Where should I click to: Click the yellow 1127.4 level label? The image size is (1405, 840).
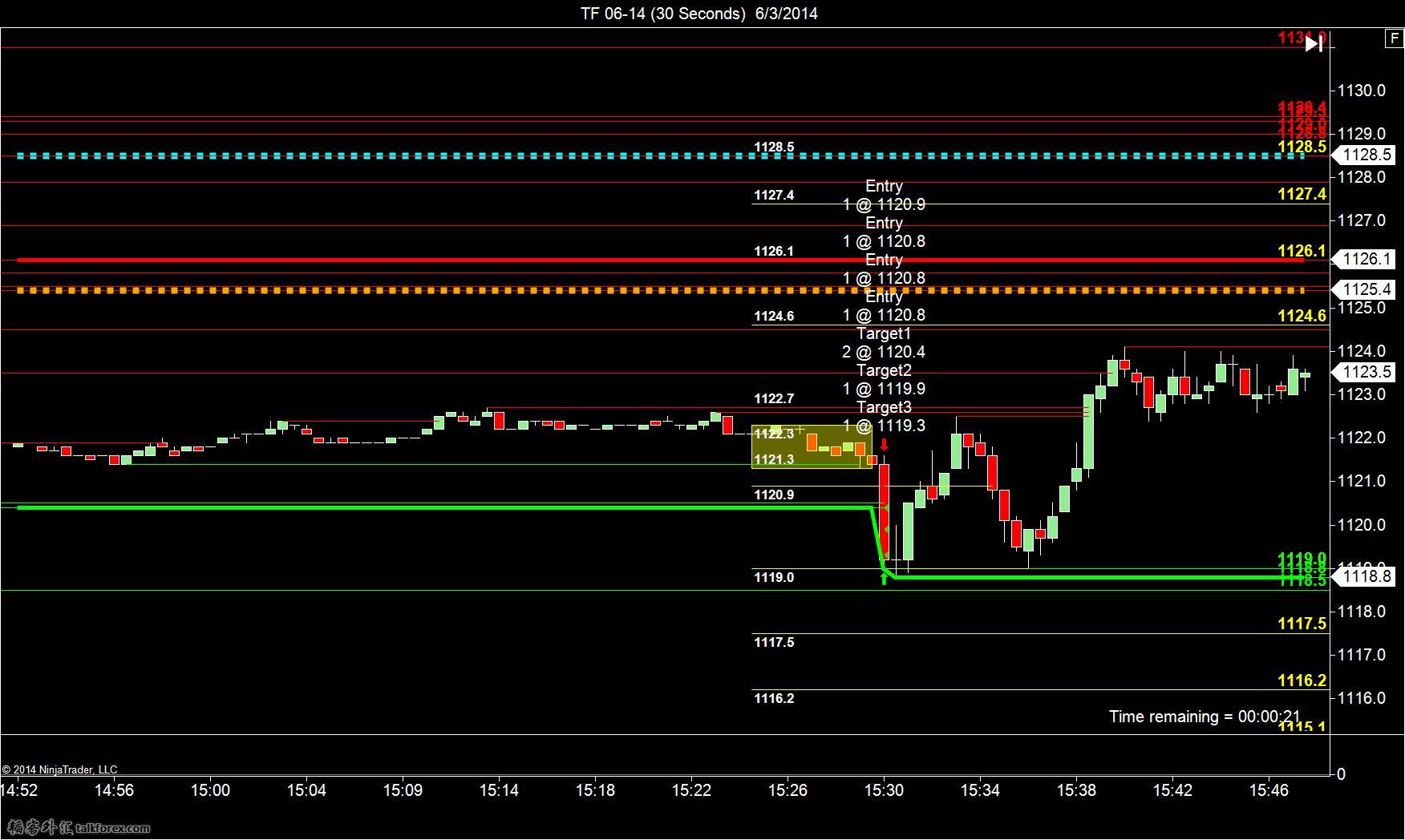(x=1302, y=194)
